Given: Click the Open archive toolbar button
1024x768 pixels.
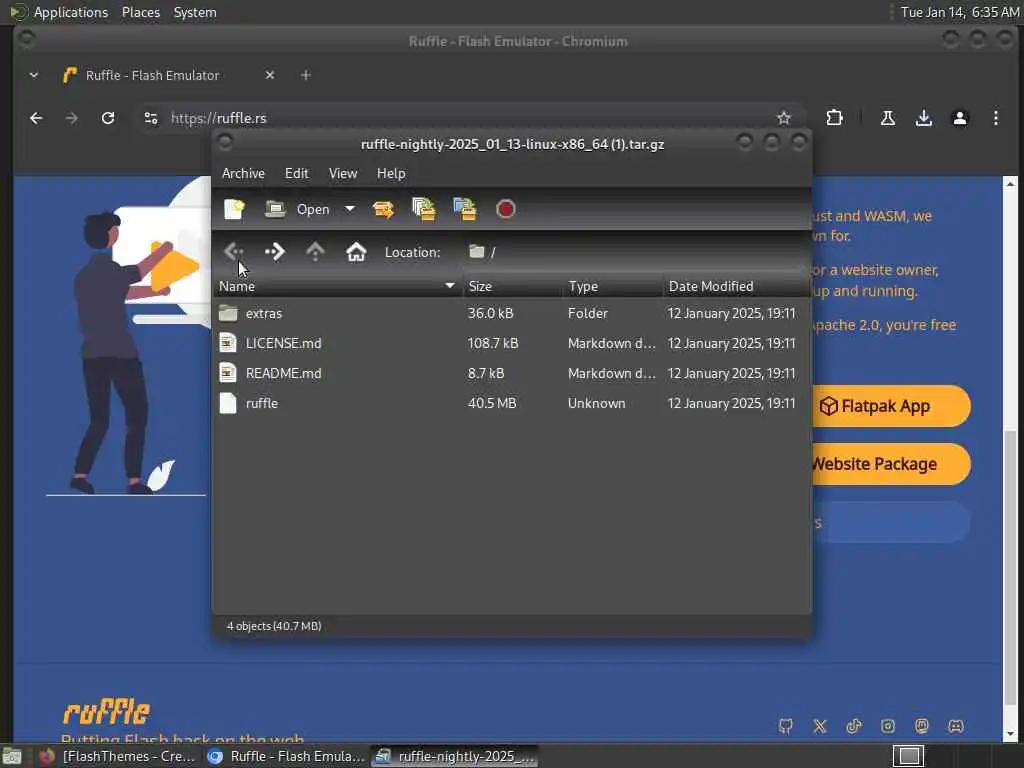Looking at the screenshot, I should click(297, 209).
